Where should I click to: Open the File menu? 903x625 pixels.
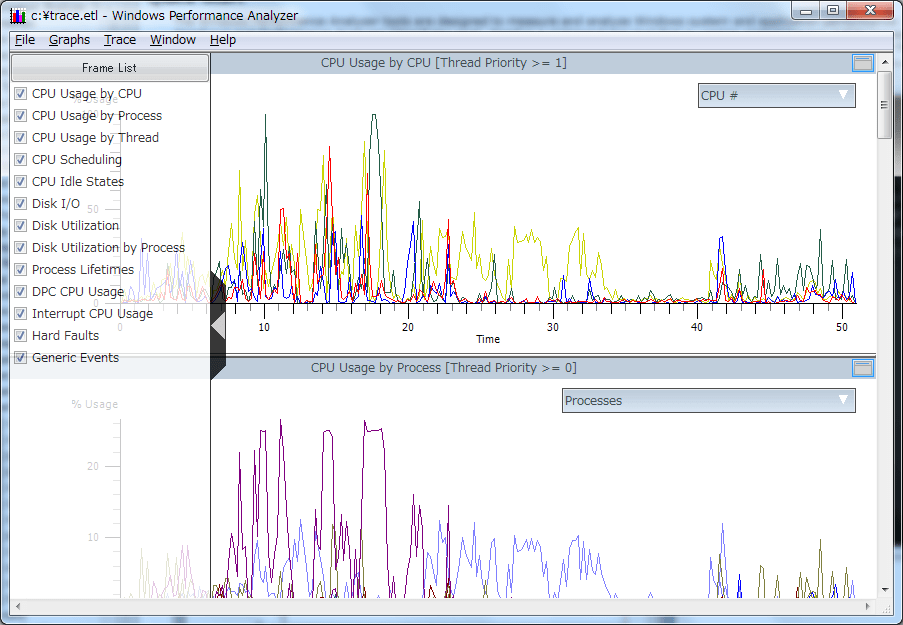tap(25, 40)
